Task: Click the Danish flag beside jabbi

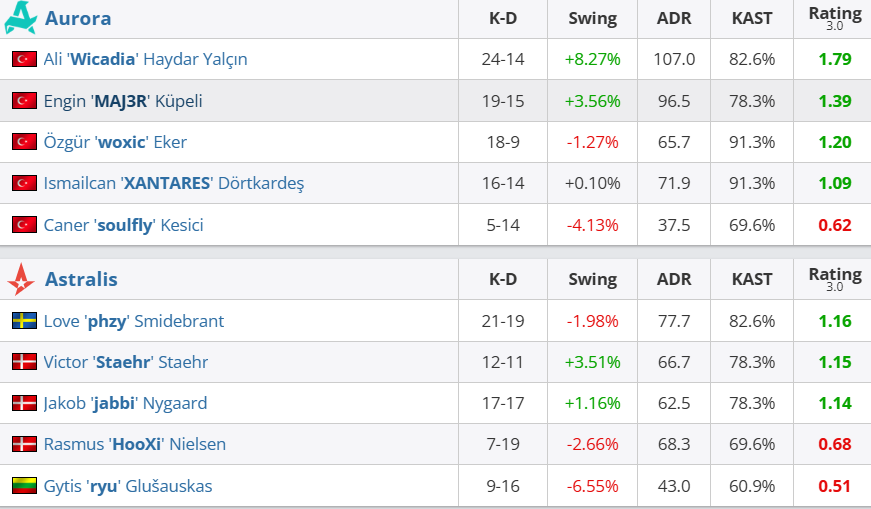Action: 24,403
